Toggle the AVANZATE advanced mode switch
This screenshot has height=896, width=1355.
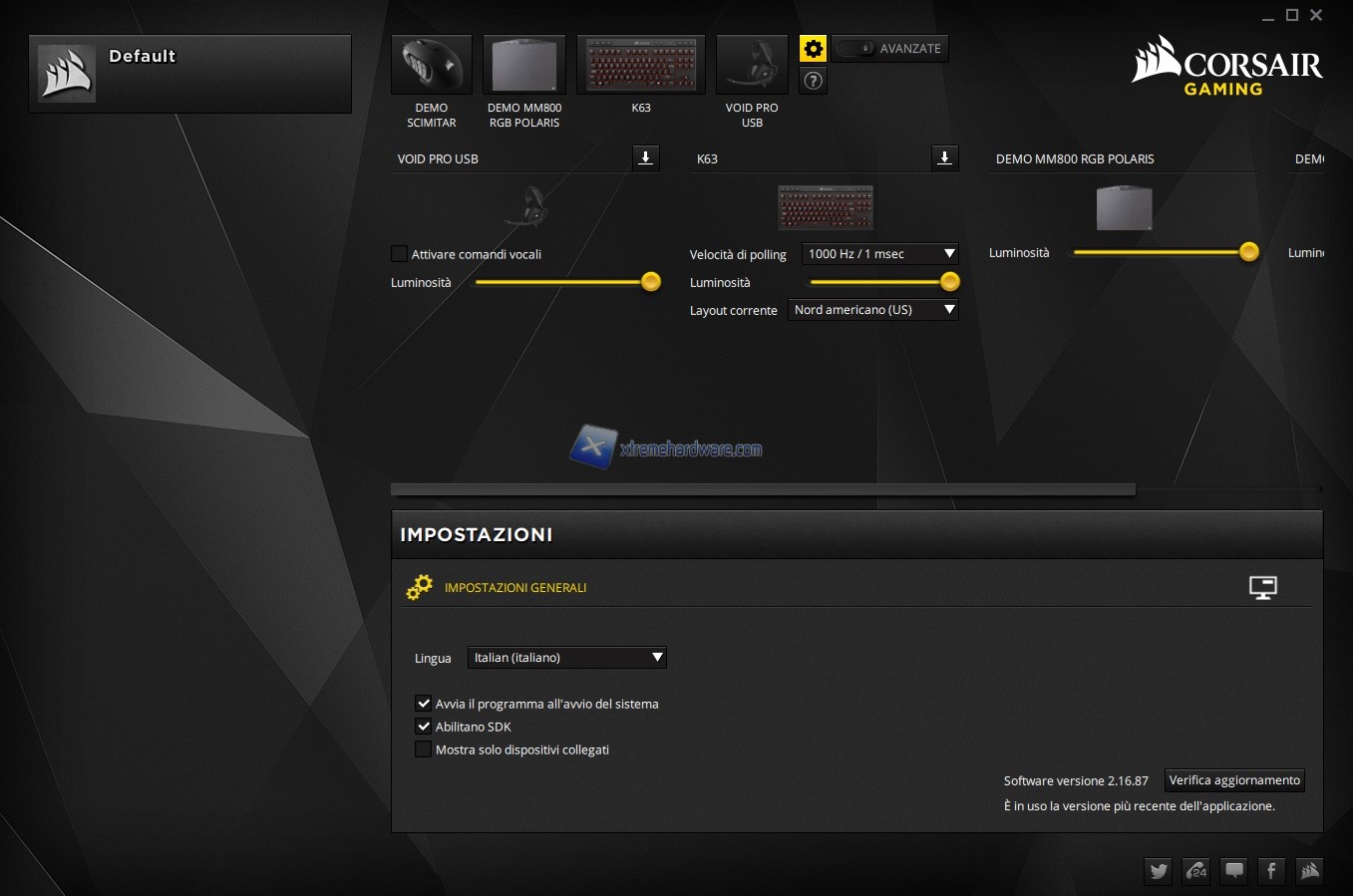tap(855, 49)
